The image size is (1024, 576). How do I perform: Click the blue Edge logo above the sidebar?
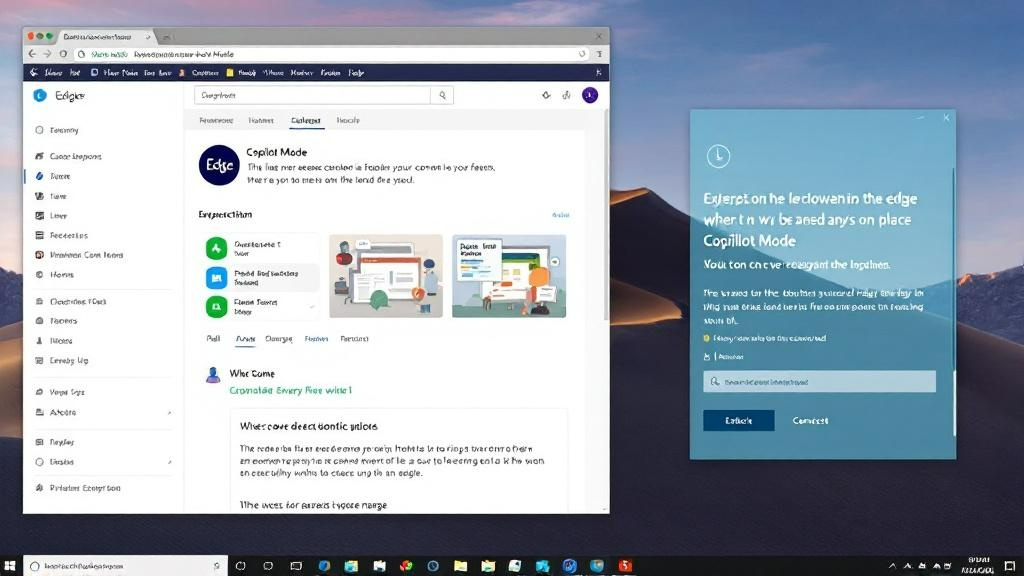pos(40,95)
